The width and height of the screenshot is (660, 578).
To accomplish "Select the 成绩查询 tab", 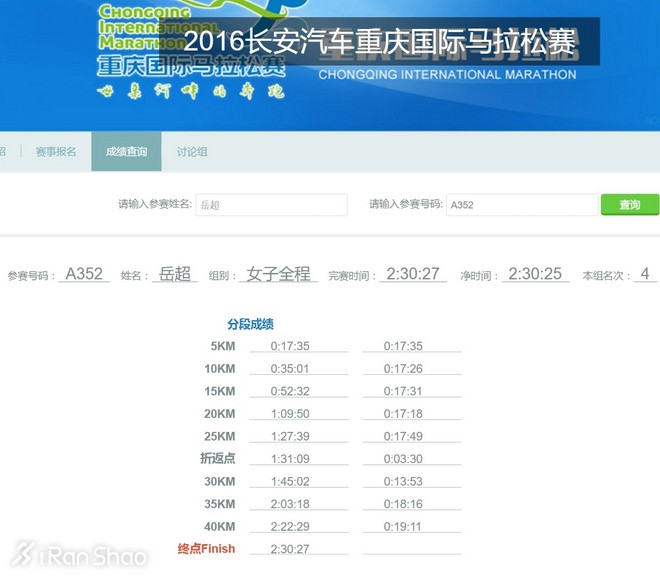I will pos(126,152).
